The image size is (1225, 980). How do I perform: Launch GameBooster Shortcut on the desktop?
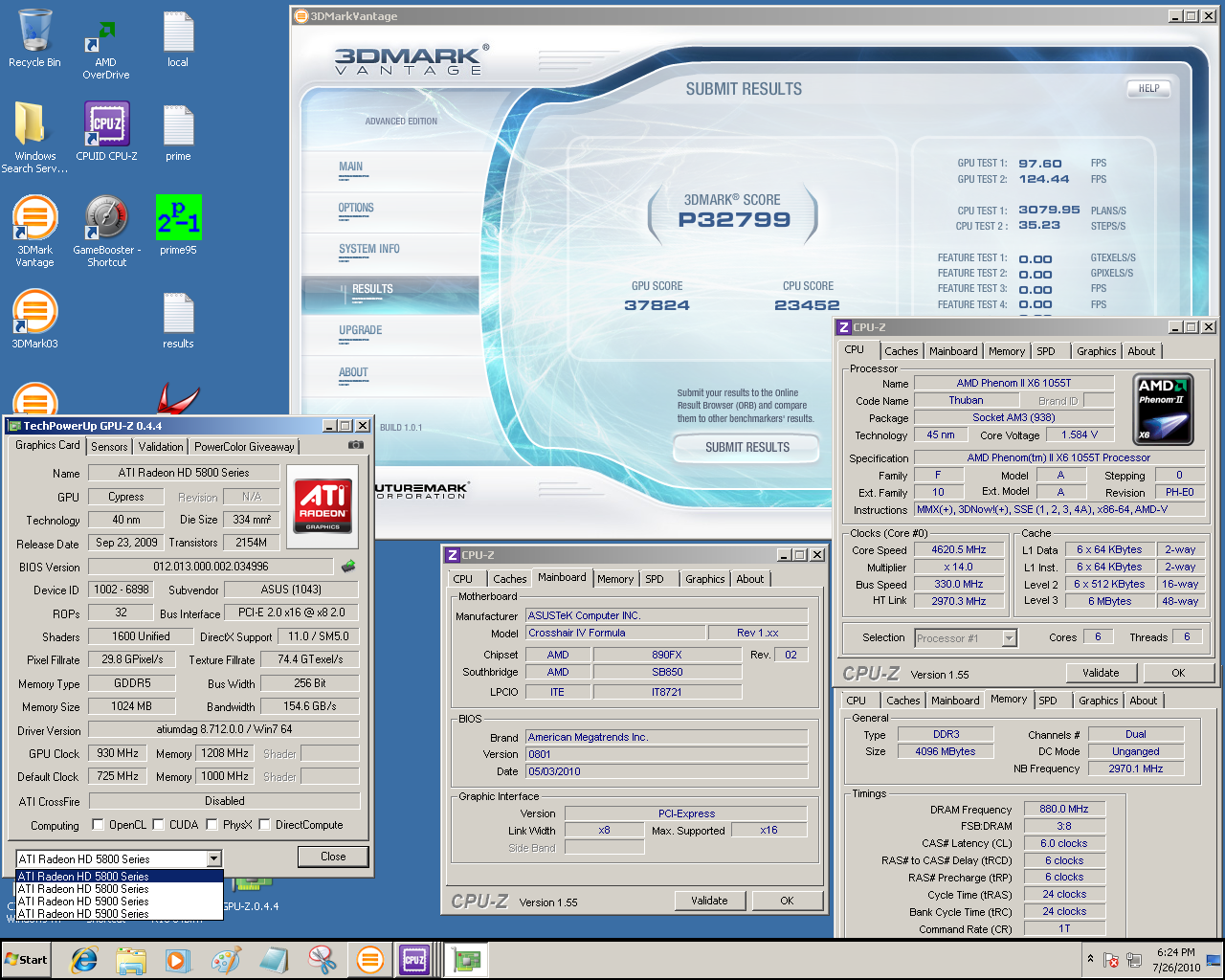[106, 231]
